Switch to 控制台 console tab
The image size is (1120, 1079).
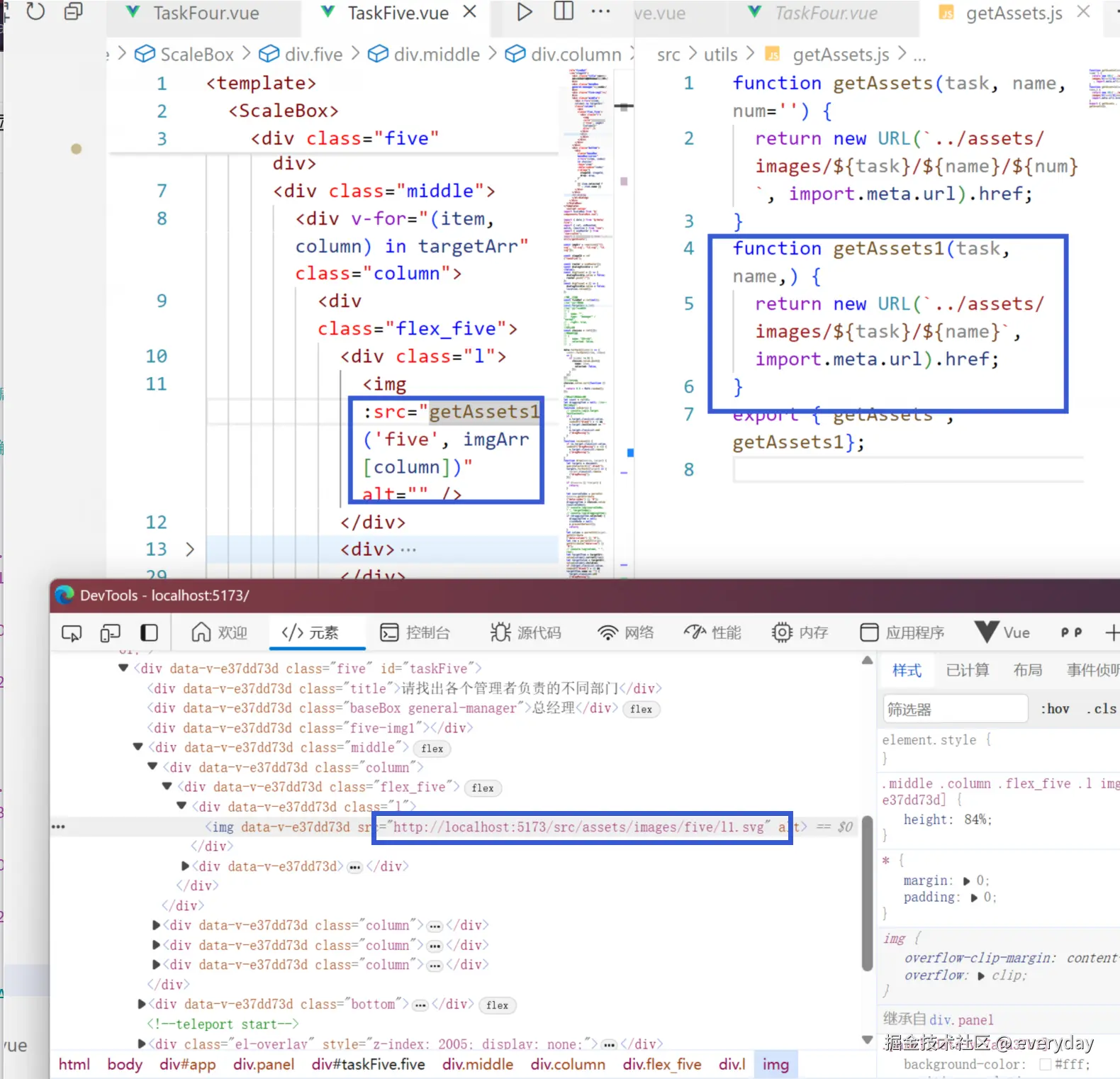[x=415, y=632]
